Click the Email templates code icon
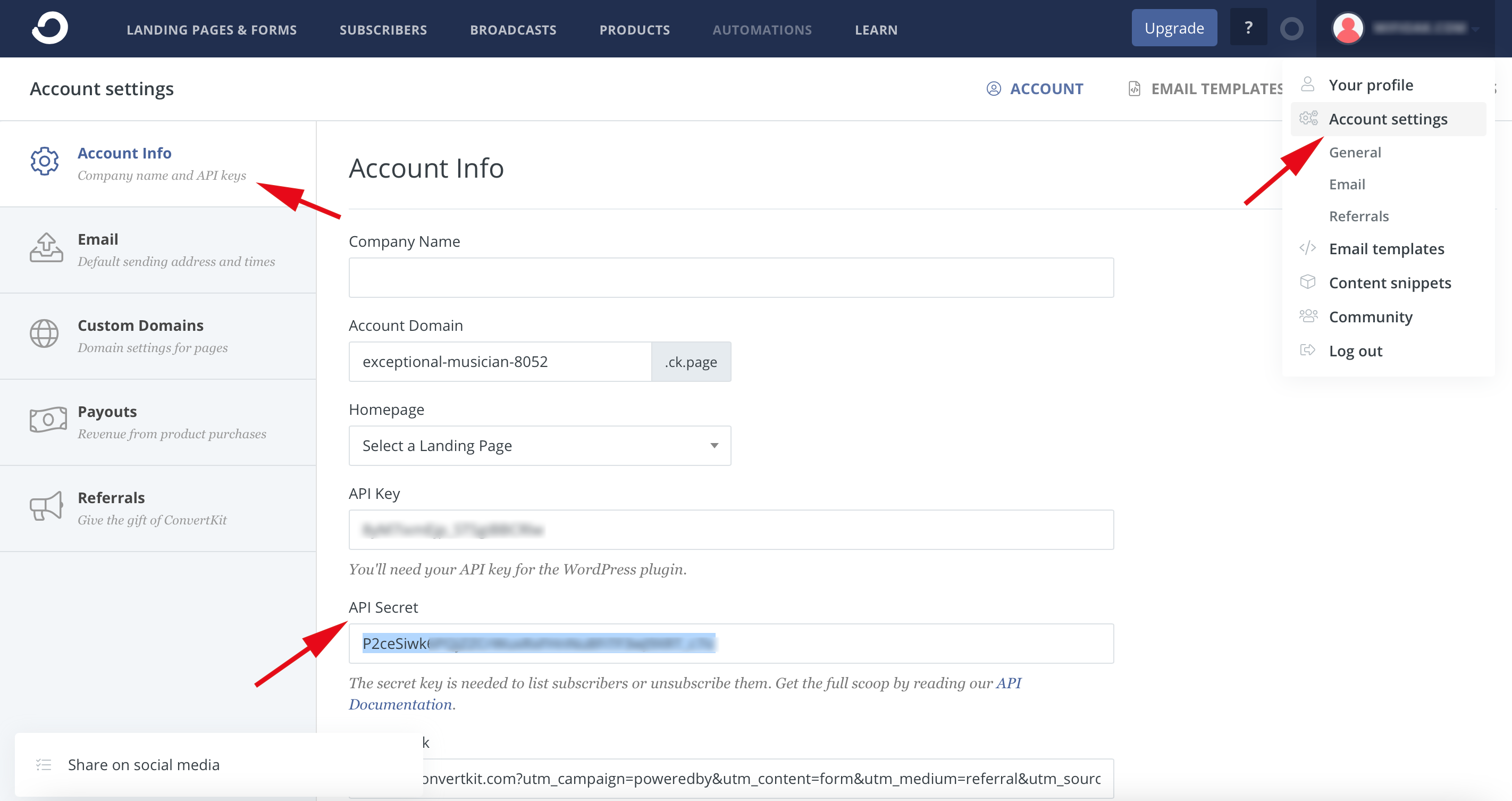Image resolution: width=1512 pixels, height=801 pixels. pos(1307,248)
